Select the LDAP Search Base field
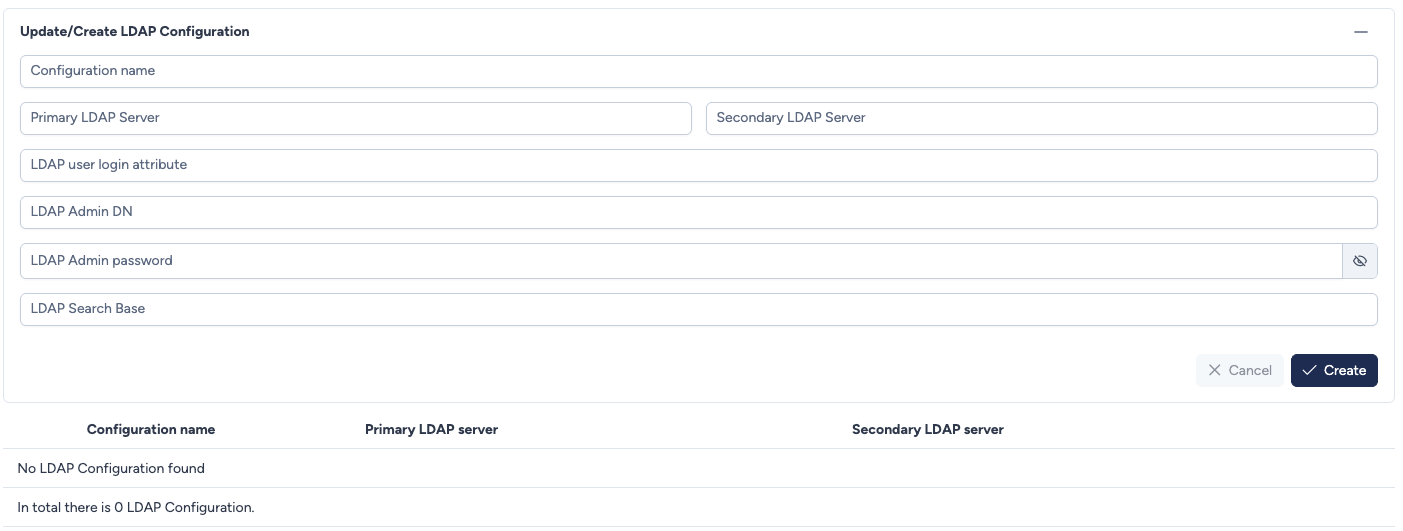 698,309
